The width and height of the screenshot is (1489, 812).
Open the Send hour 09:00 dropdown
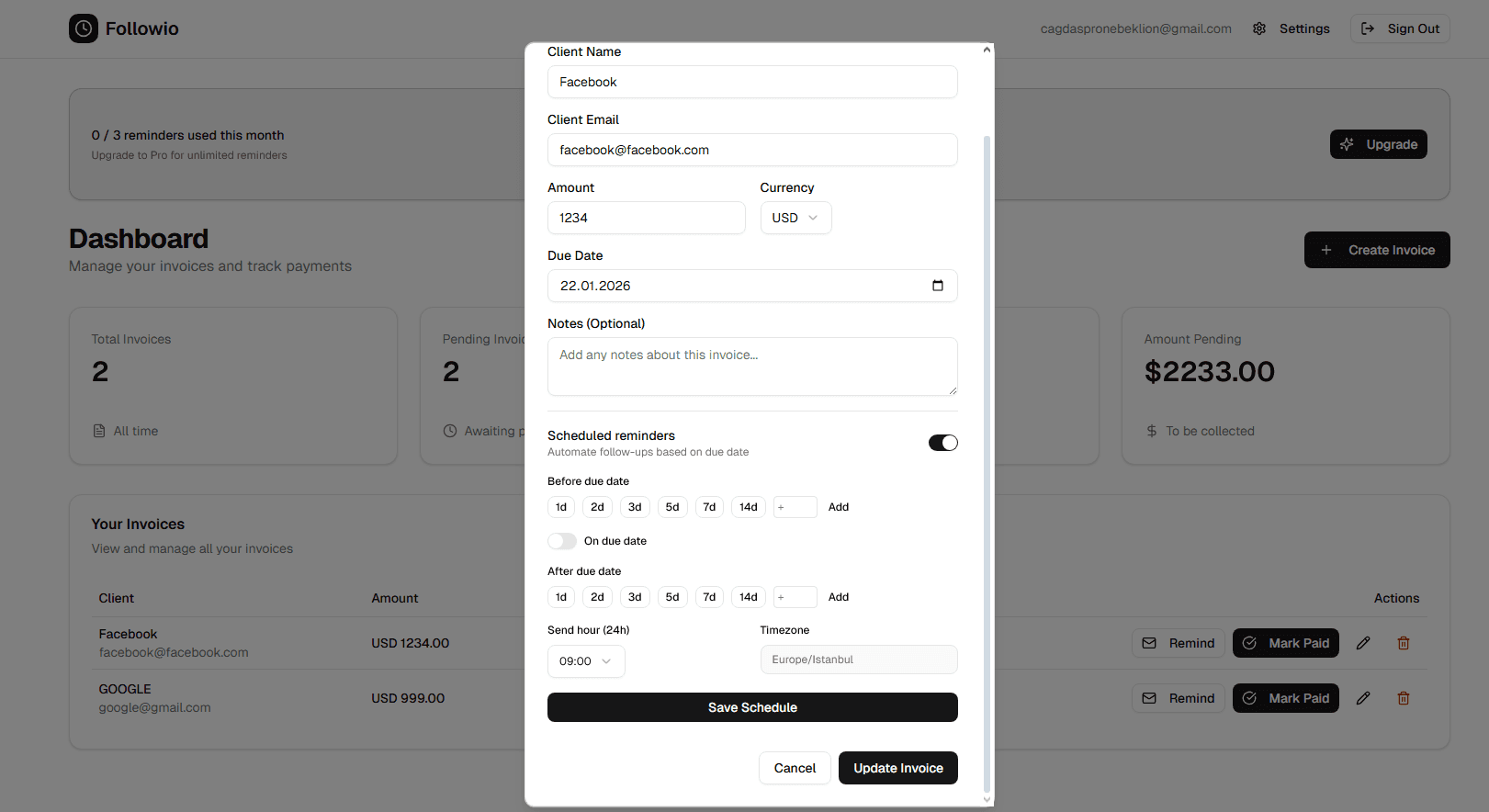coord(586,661)
